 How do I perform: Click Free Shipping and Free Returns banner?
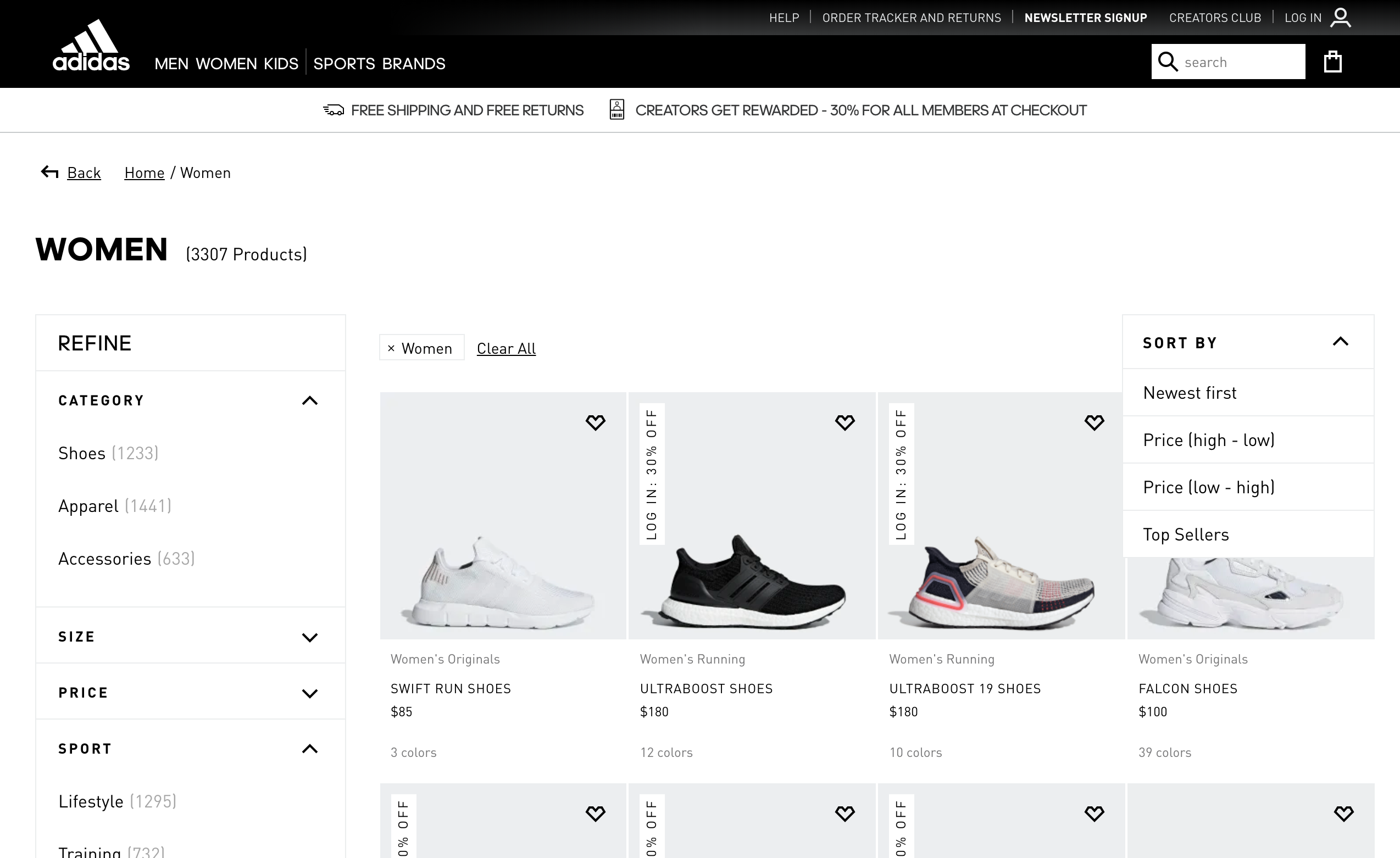[467, 110]
